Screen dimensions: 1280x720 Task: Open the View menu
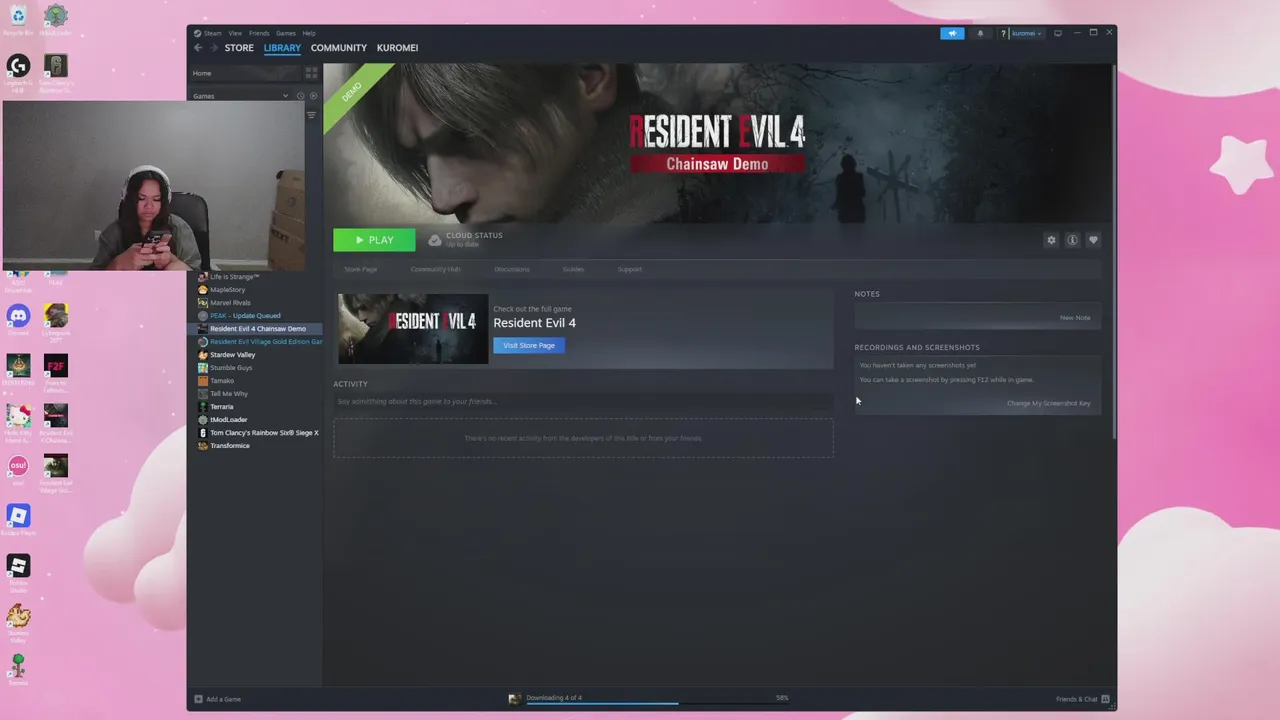235,33
